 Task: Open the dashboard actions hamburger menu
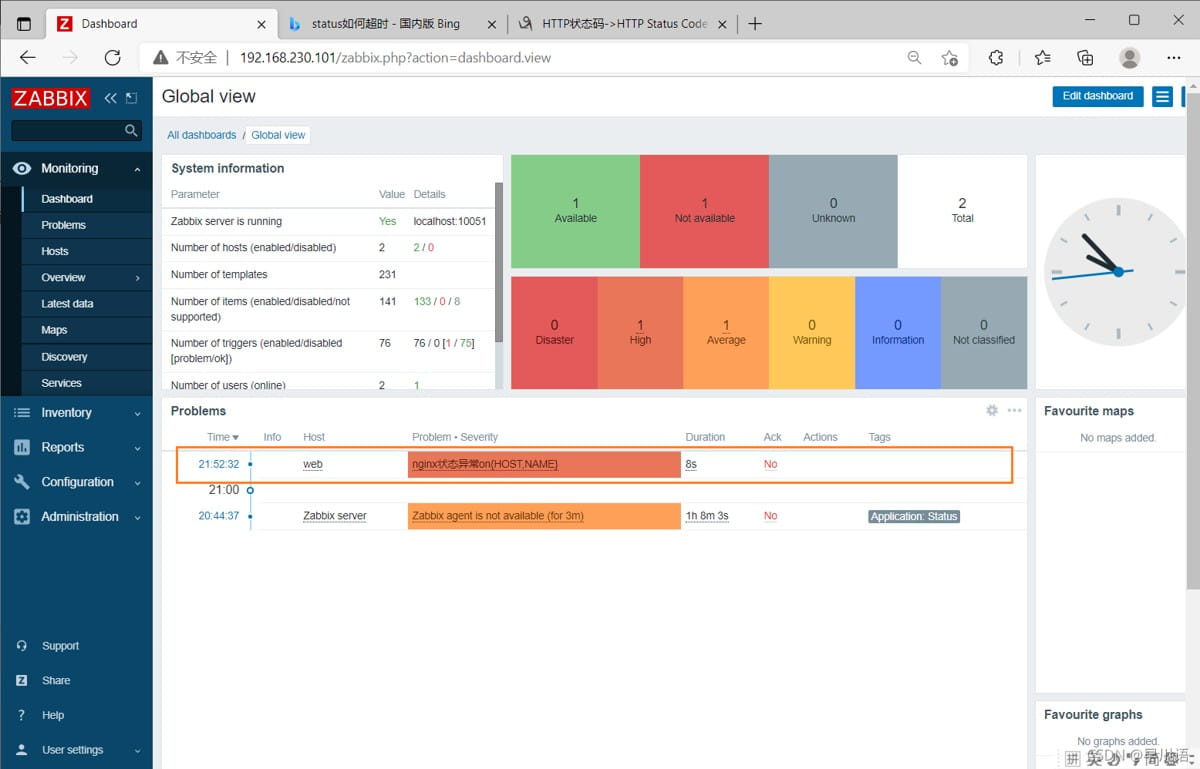click(1162, 96)
